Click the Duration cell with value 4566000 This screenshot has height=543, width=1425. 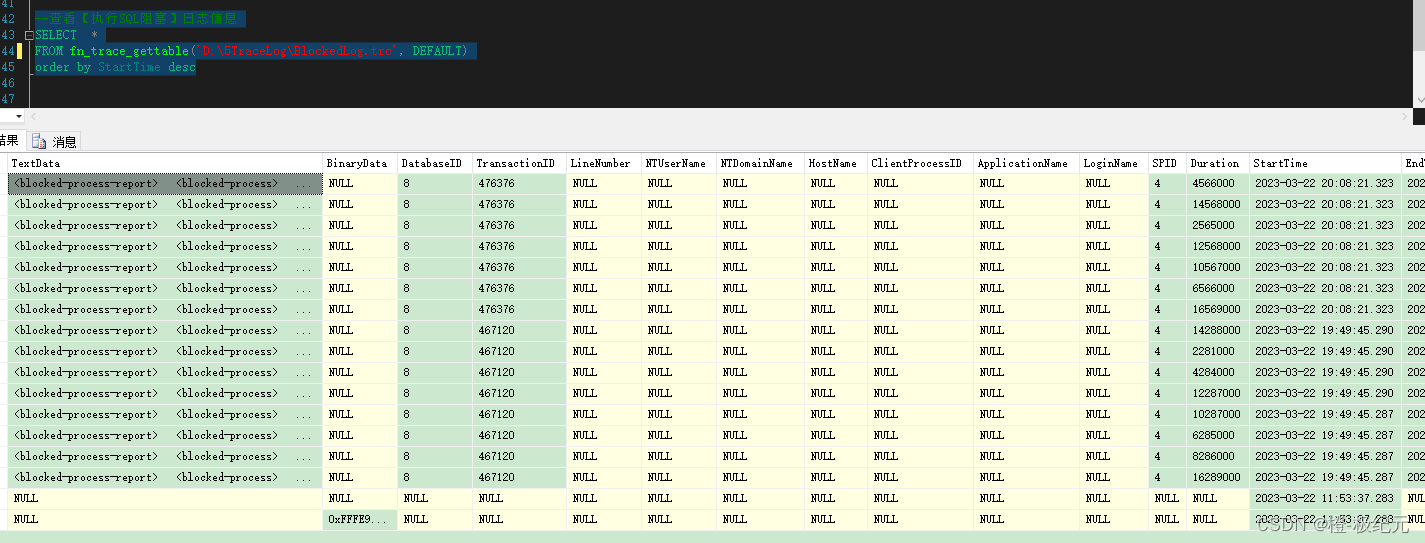[x=1216, y=184]
